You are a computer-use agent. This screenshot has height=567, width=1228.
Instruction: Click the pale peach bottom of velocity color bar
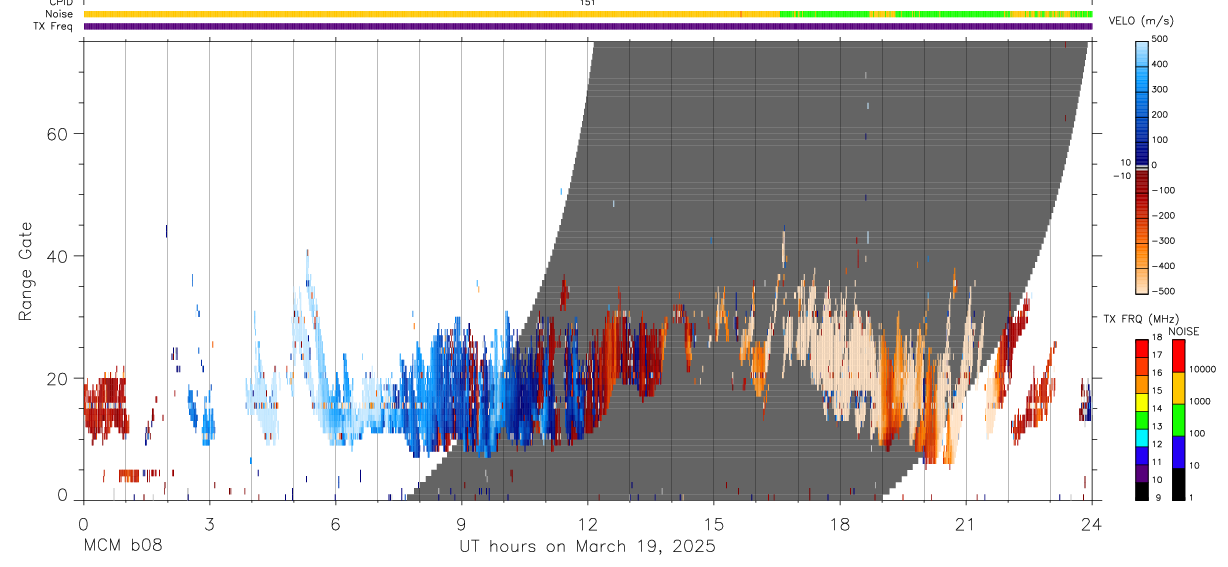pyautogui.click(x=1143, y=283)
